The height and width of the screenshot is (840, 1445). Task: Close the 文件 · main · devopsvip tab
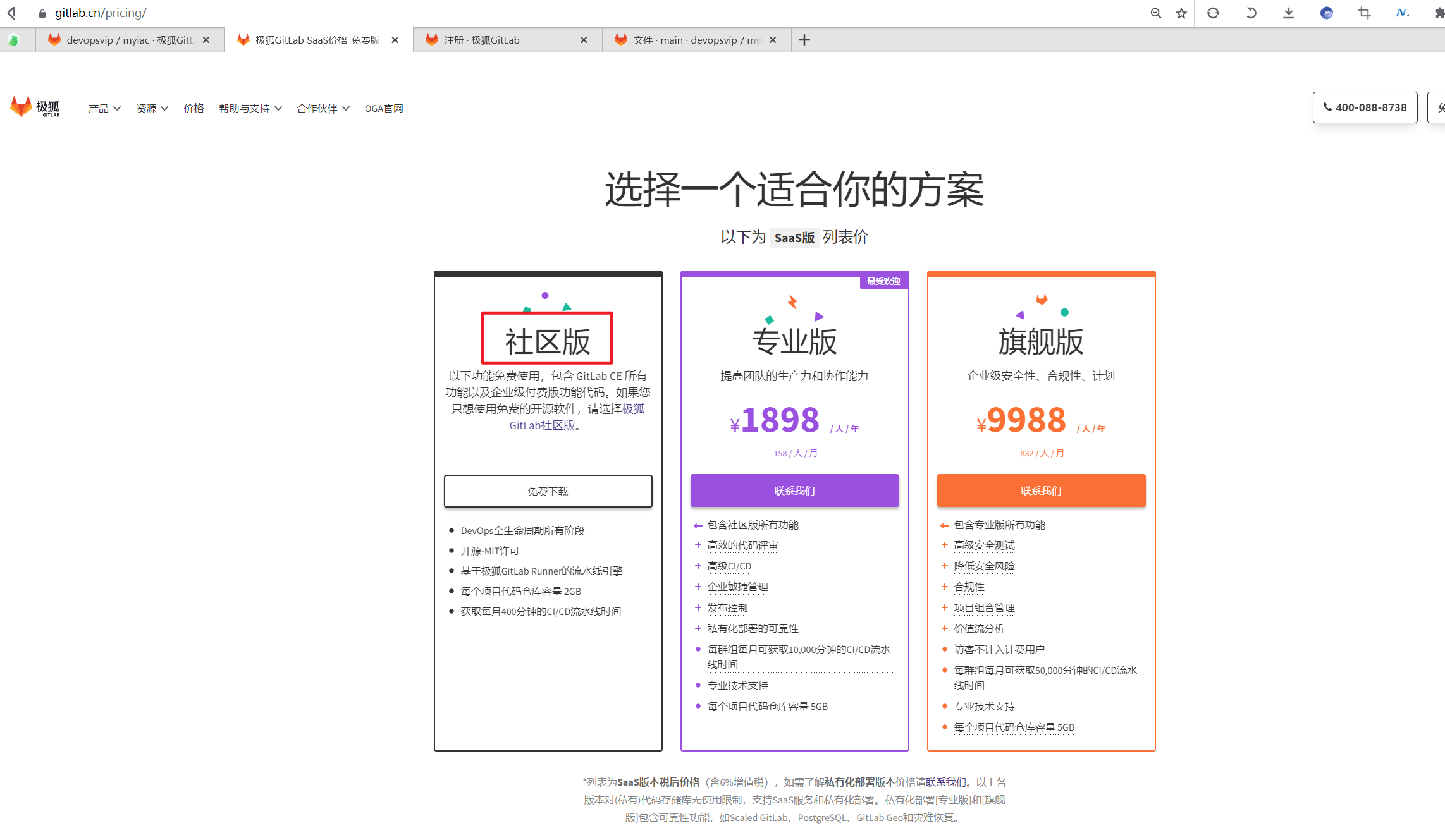point(773,40)
